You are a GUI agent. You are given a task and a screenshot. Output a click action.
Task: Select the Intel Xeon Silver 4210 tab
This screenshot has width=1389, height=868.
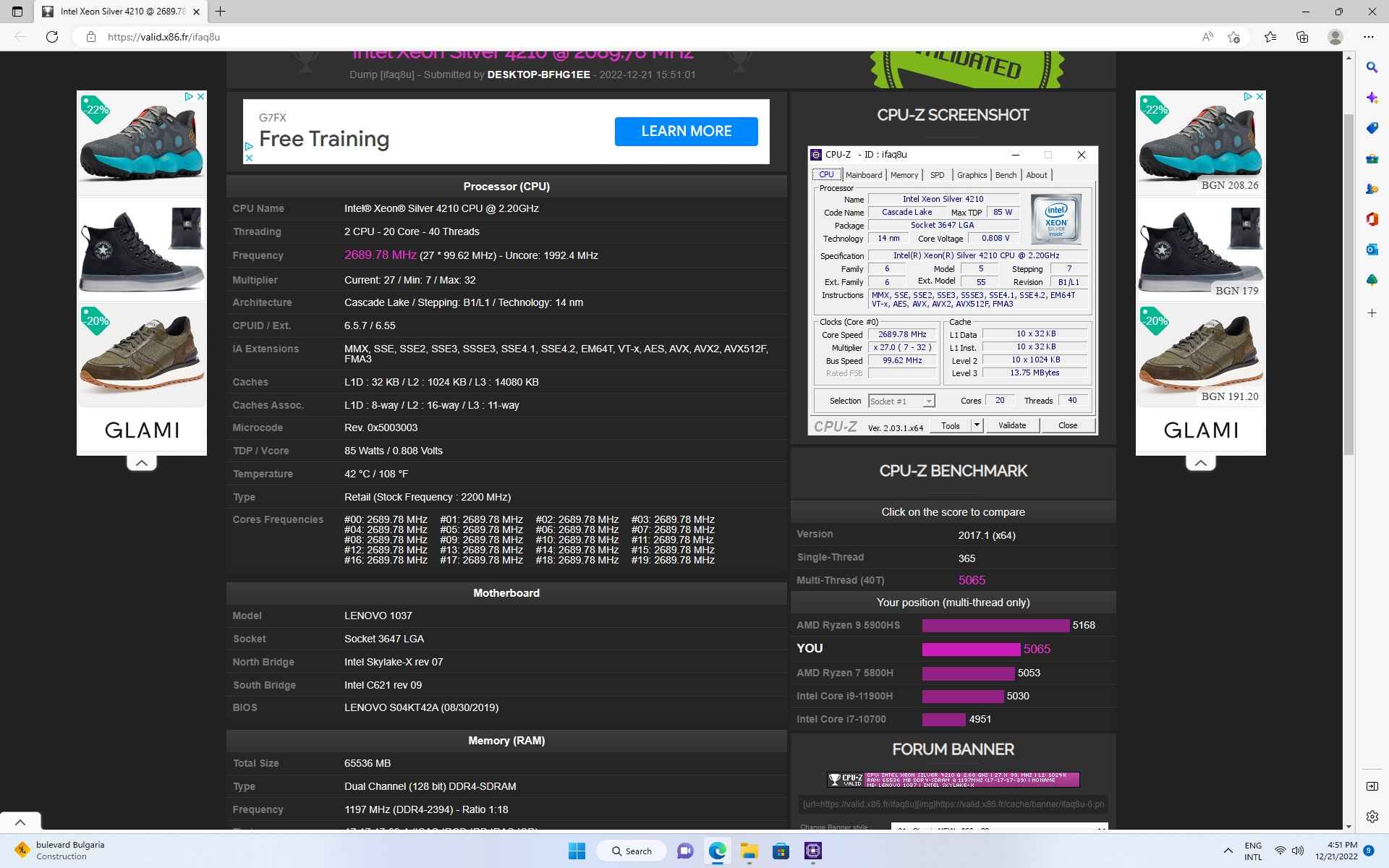click(x=122, y=12)
